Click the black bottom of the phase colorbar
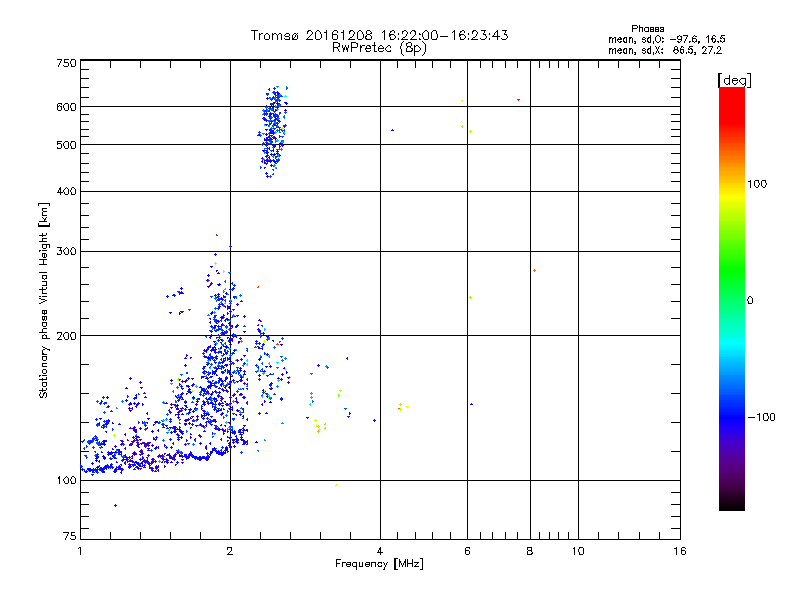The width and height of the screenshot is (800, 600). coord(732,503)
